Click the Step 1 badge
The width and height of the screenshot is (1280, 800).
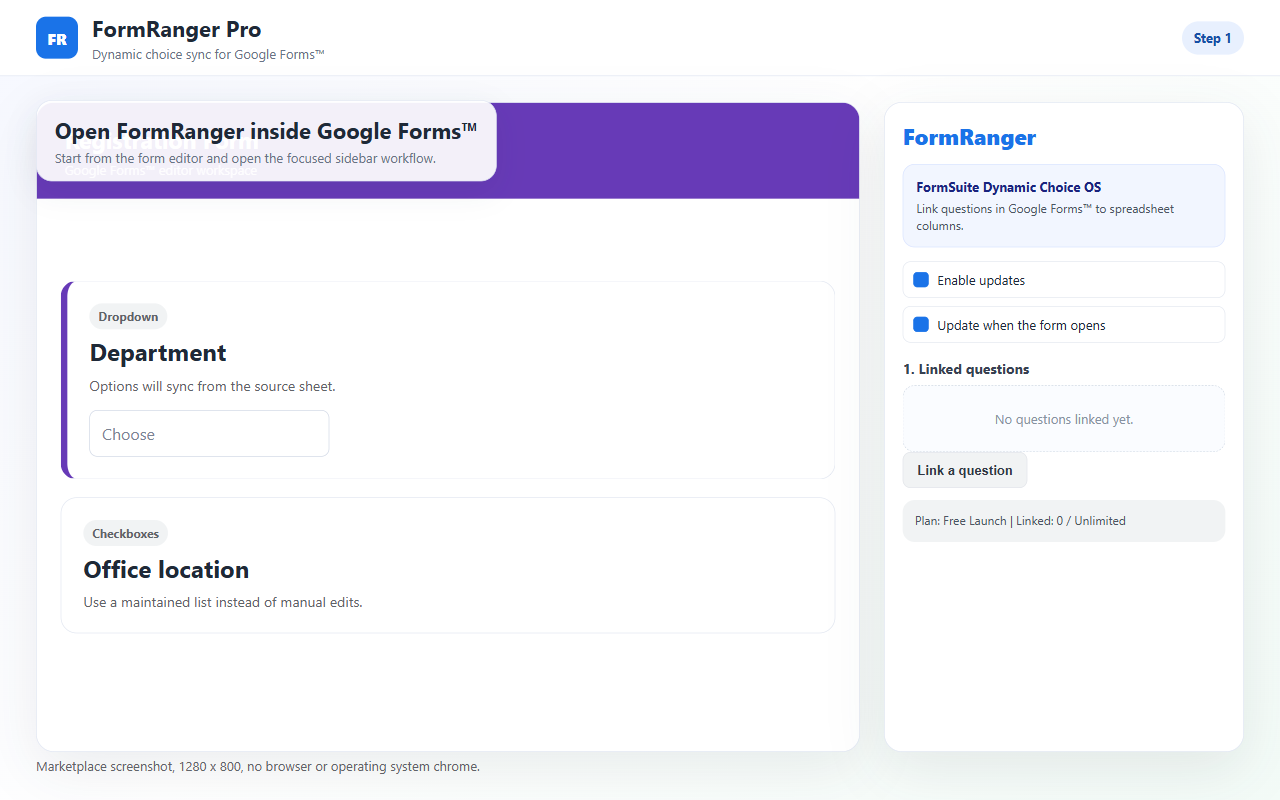coord(1212,38)
